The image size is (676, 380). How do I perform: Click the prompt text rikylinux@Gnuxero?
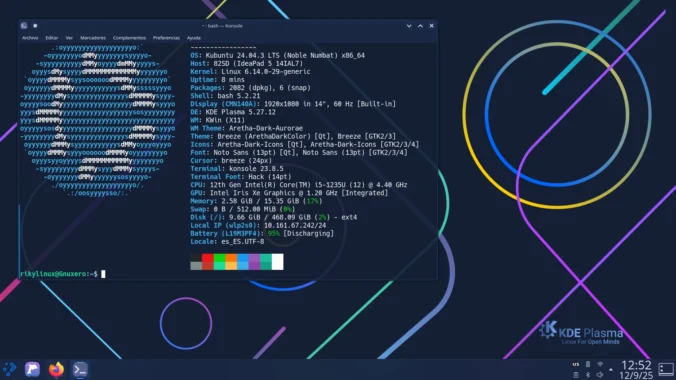pos(53,274)
